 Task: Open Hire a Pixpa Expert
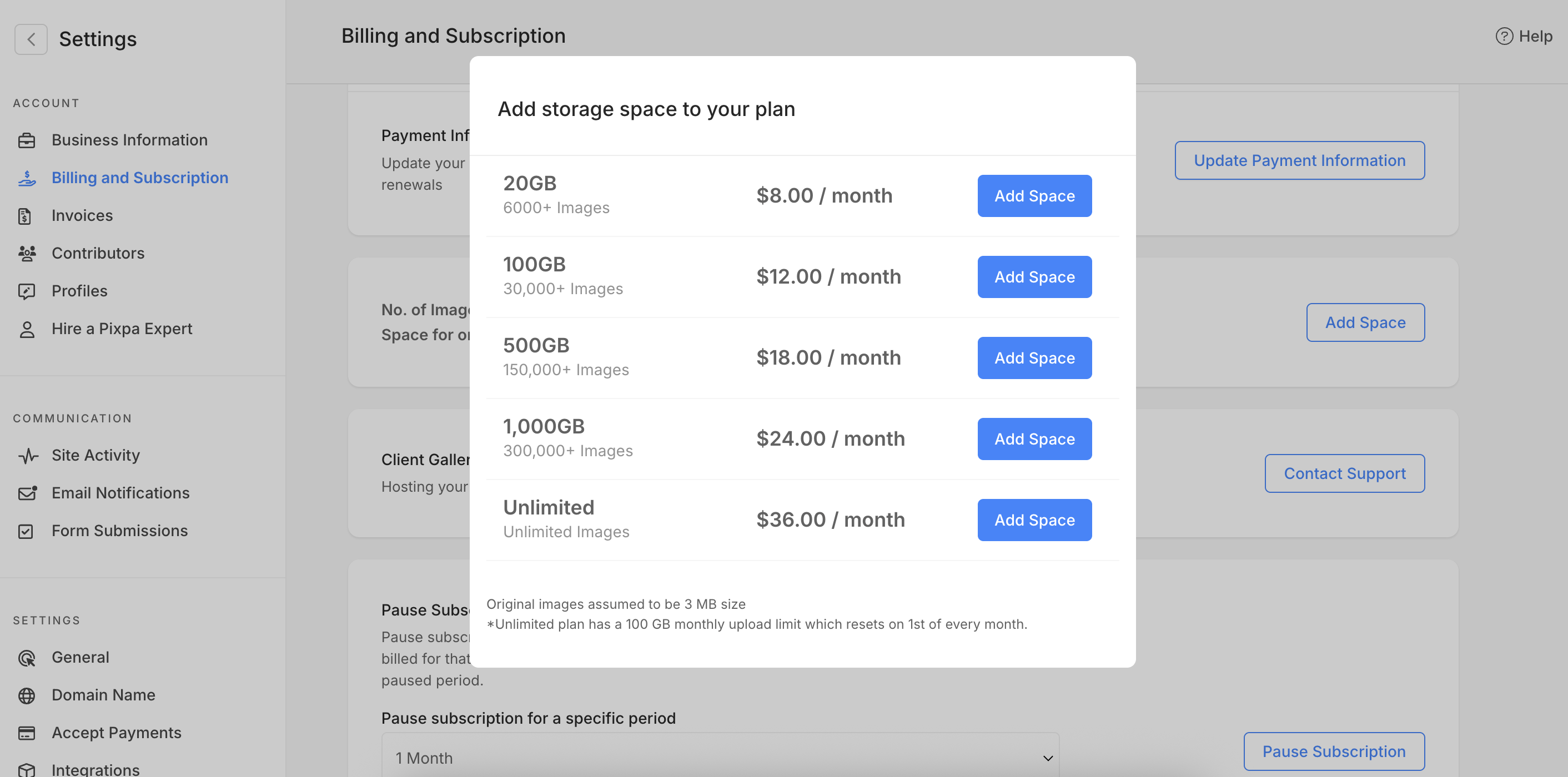pos(122,329)
